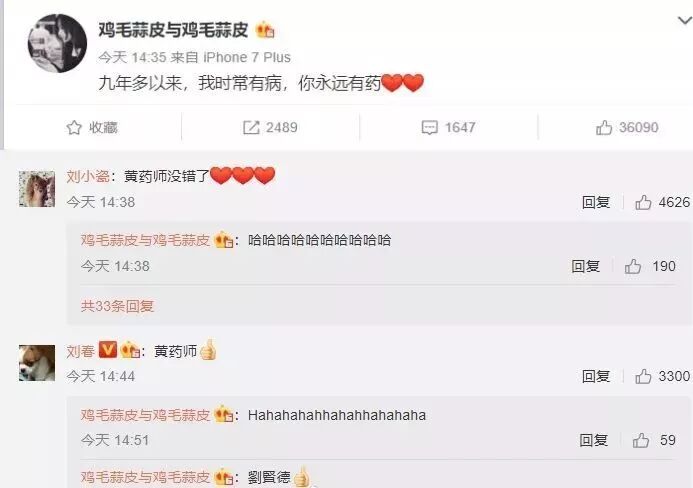Open the post options chevron dropdown
Viewport: 693px width, 488px height.
point(685,20)
